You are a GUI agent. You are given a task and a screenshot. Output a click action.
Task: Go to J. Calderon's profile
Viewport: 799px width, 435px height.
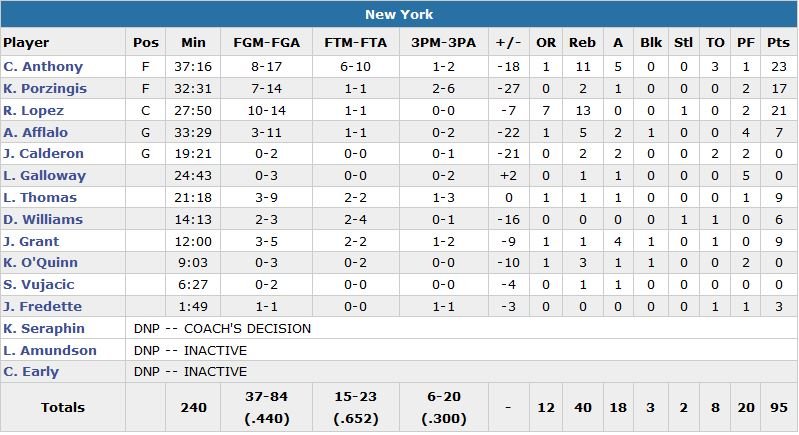point(43,154)
